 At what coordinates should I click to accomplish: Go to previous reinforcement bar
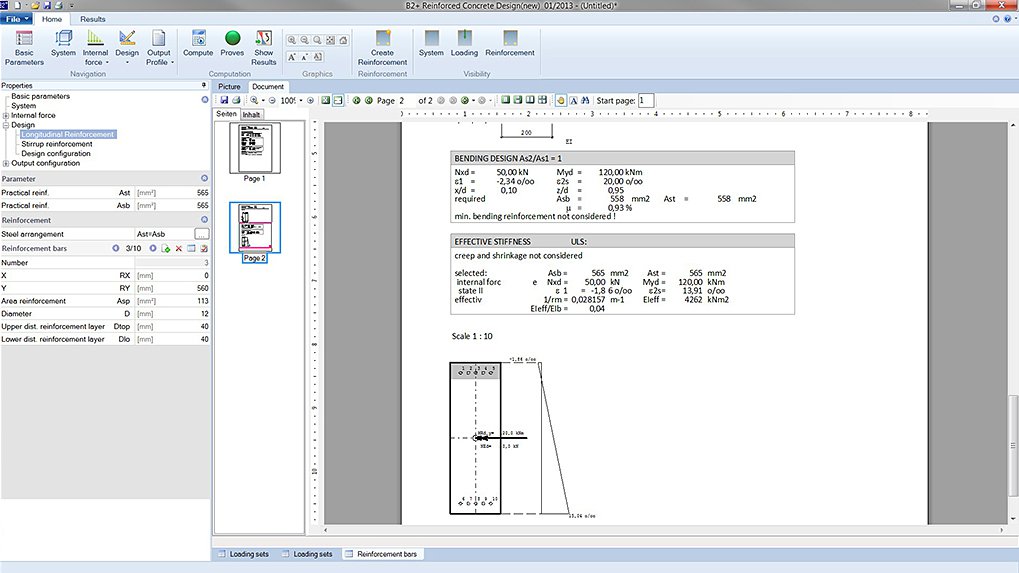coord(116,248)
